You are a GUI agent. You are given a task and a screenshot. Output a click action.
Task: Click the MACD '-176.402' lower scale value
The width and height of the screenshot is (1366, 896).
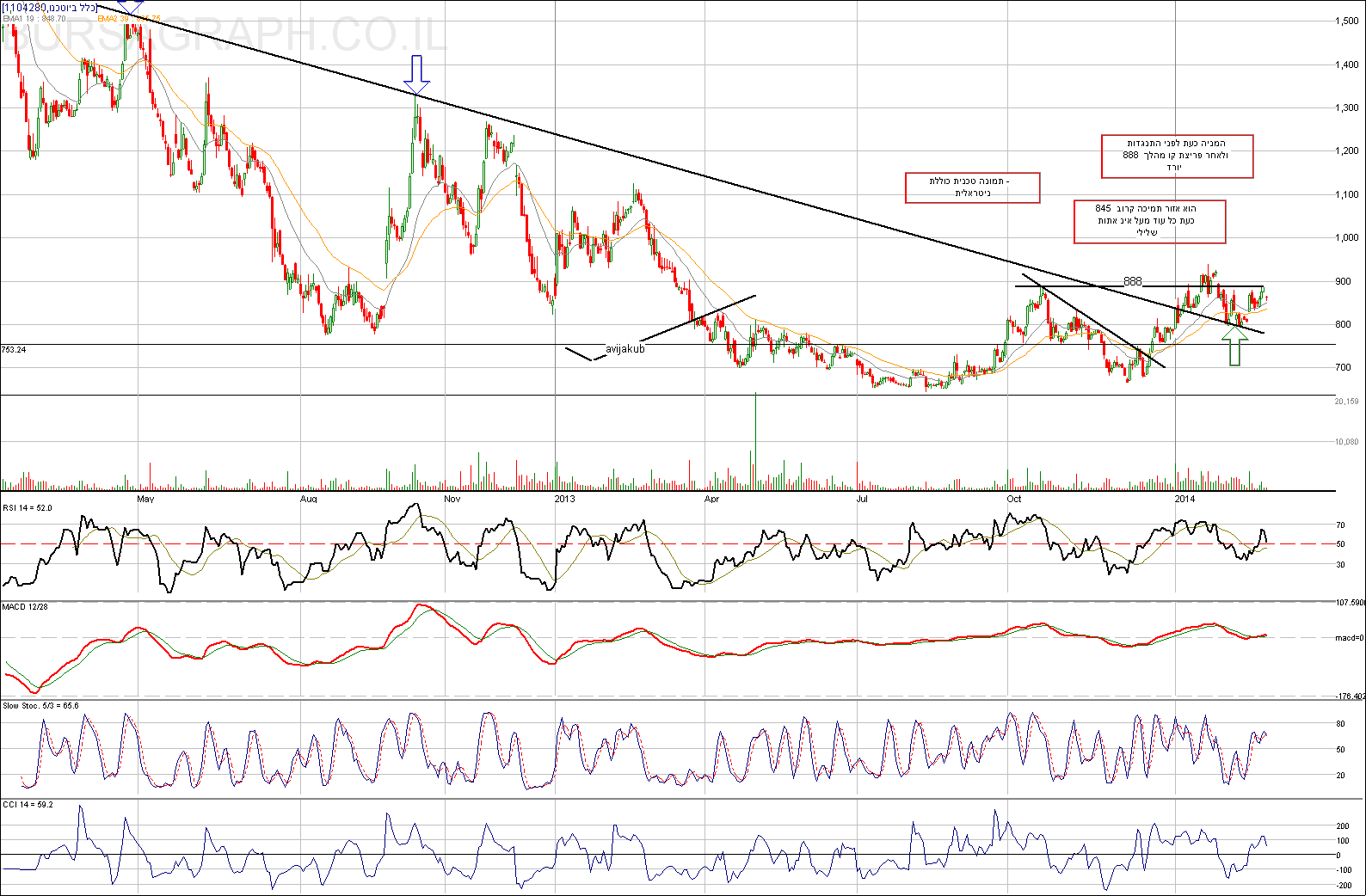coord(1350,697)
